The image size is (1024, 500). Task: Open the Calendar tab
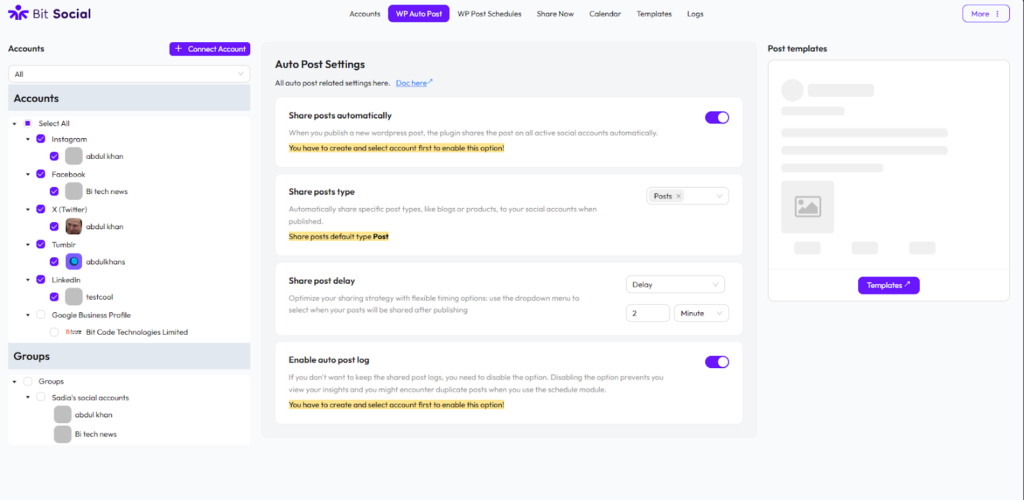(x=605, y=14)
